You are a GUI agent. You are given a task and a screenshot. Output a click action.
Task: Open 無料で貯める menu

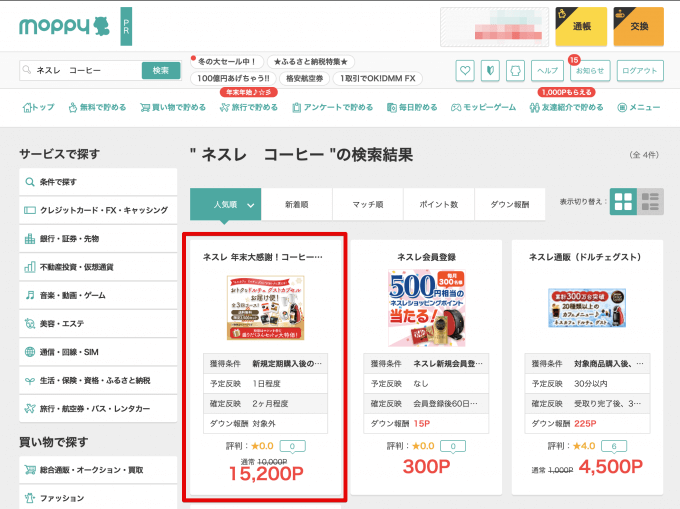coord(97,107)
